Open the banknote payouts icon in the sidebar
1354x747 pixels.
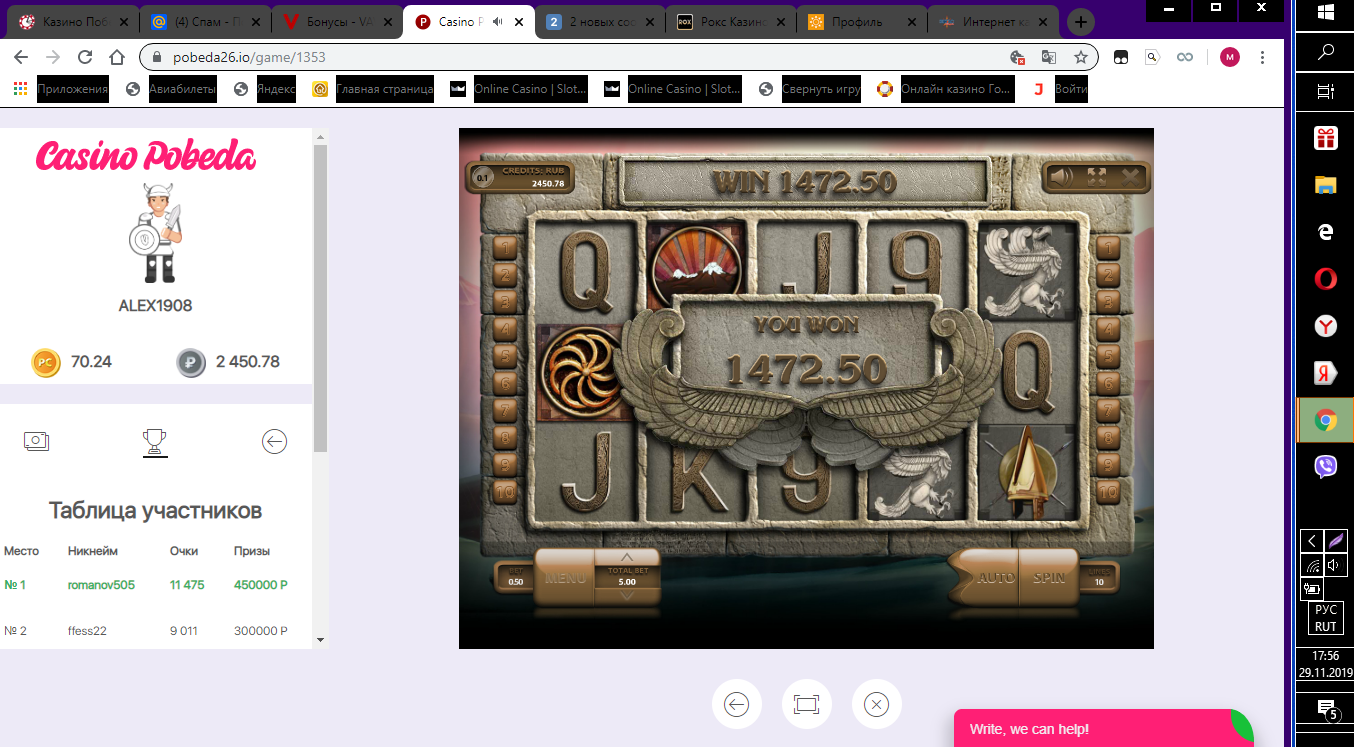pyautogui.click(x=37, y=441)
